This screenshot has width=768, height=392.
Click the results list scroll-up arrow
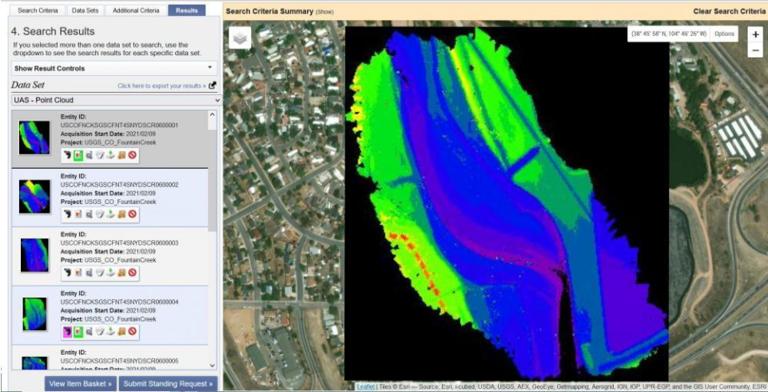point(212,115)
